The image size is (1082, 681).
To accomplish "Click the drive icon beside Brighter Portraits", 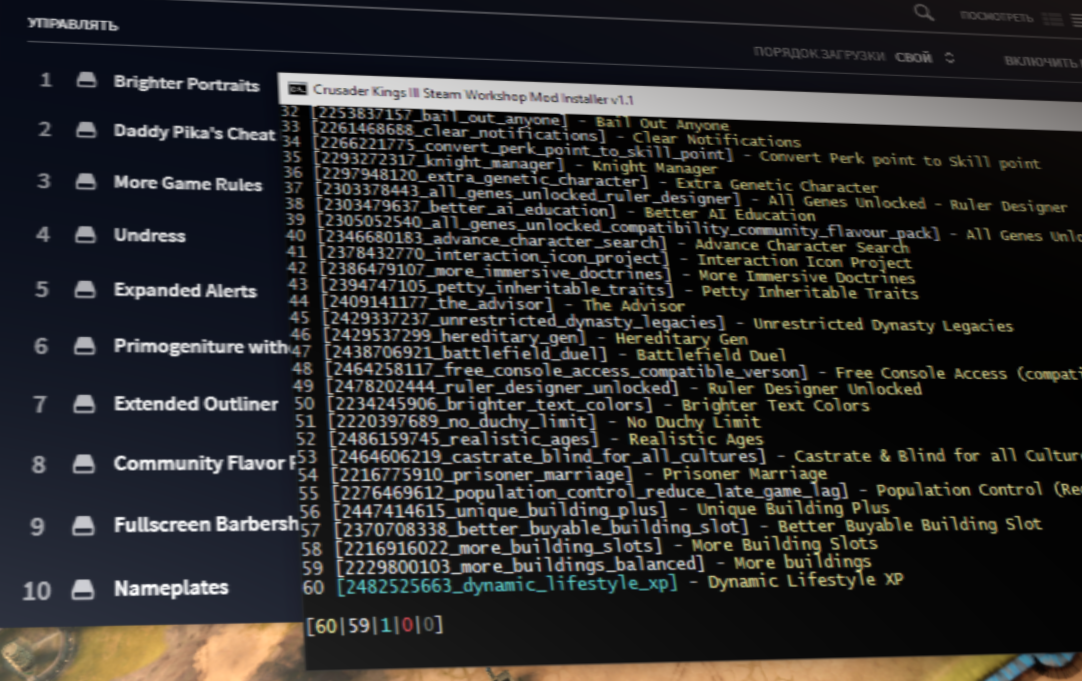I will click(x=87, y=80).
